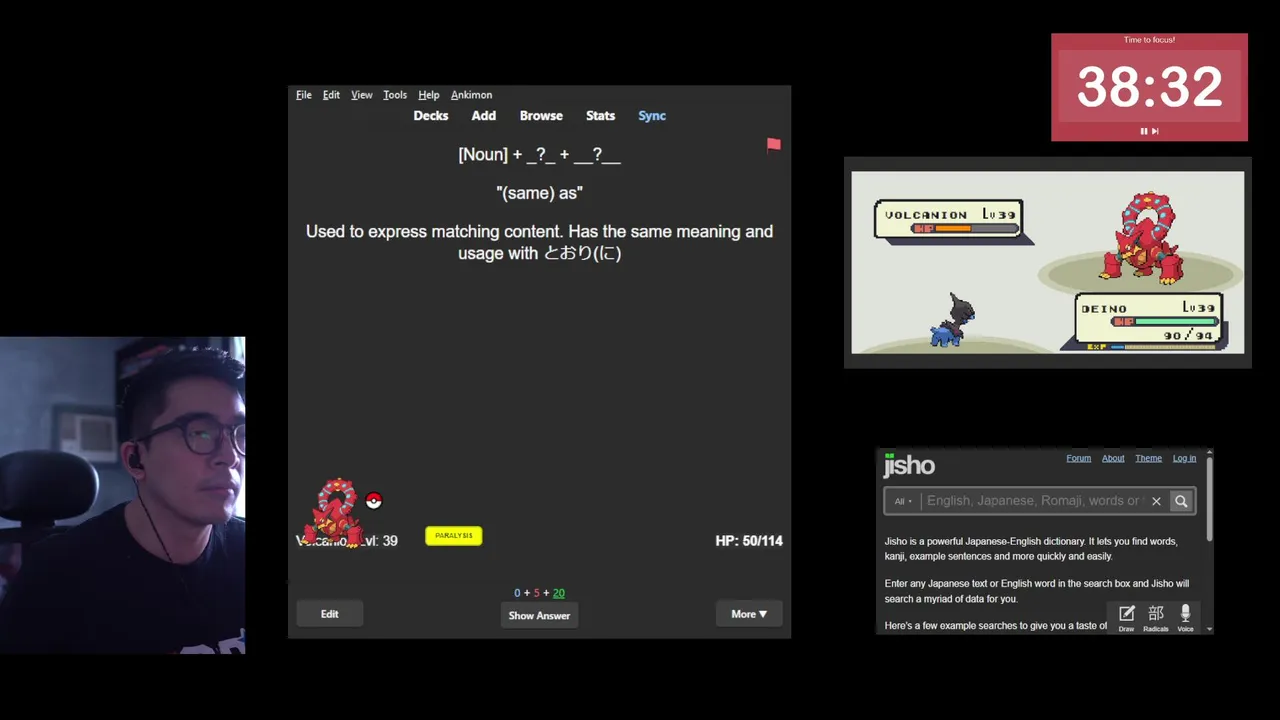Open the Voice input on Jisho
The height and width of the screenshot is (720, 1280).
(x=1185, y=617)
